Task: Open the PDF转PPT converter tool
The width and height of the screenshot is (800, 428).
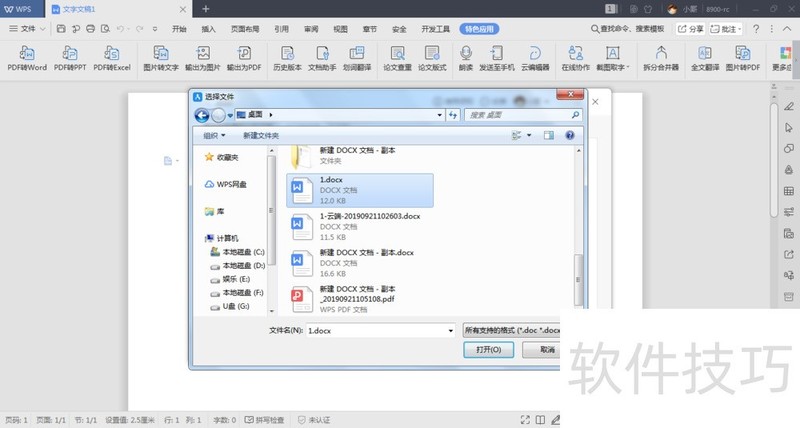Action: pos(70,58)
